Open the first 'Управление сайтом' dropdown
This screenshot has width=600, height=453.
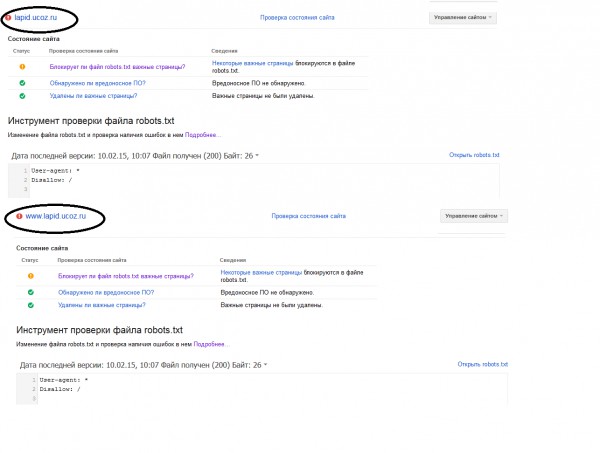click(x=463, y=17)
